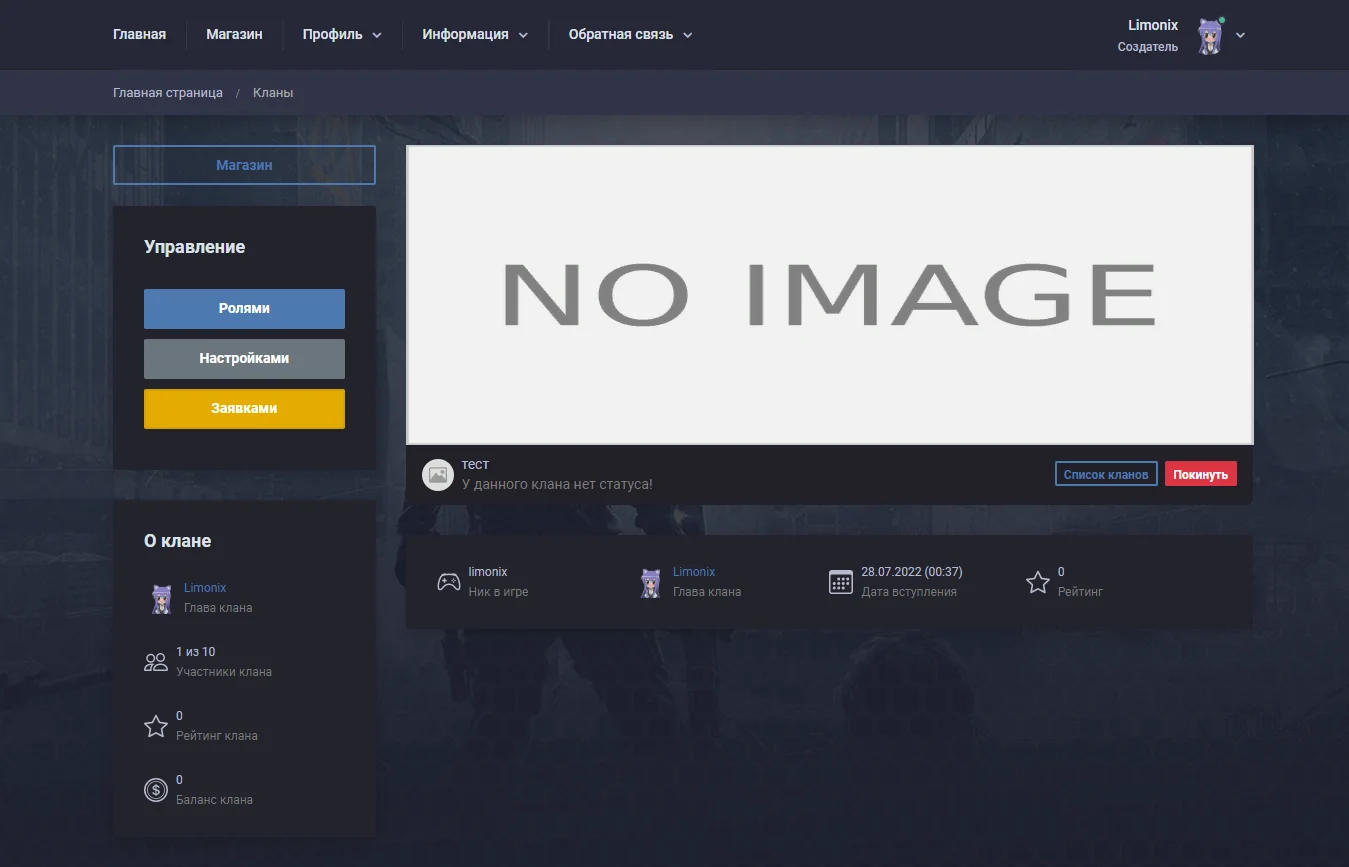Click the Limonix avatar in 'О клане' panel
Viewport: 1349px width, 867px height.
point(161,598)
